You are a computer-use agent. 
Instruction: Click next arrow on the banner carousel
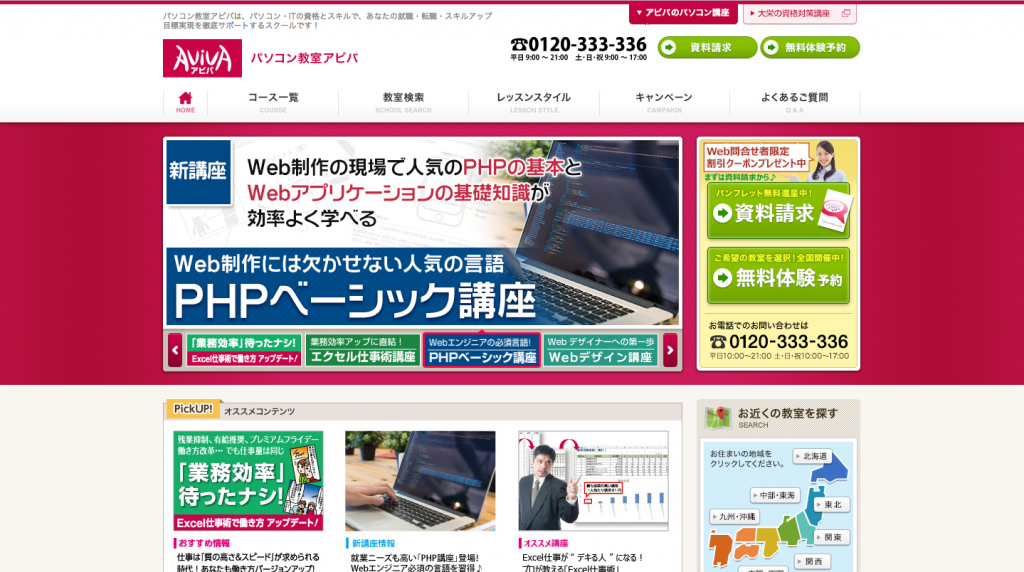coord(670,350)
